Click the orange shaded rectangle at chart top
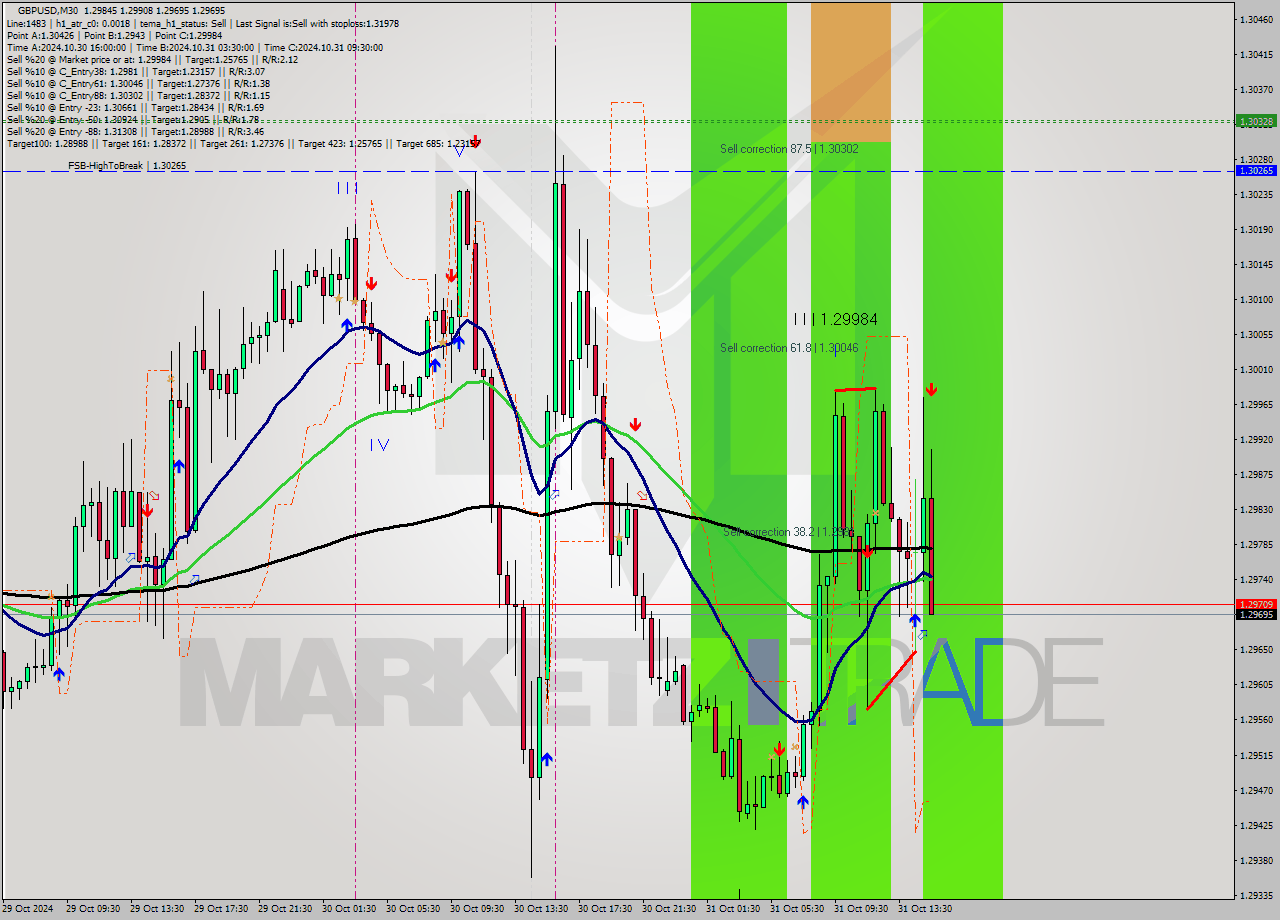1280x920 pixels. pyautogui.click(x=850, y=71)
